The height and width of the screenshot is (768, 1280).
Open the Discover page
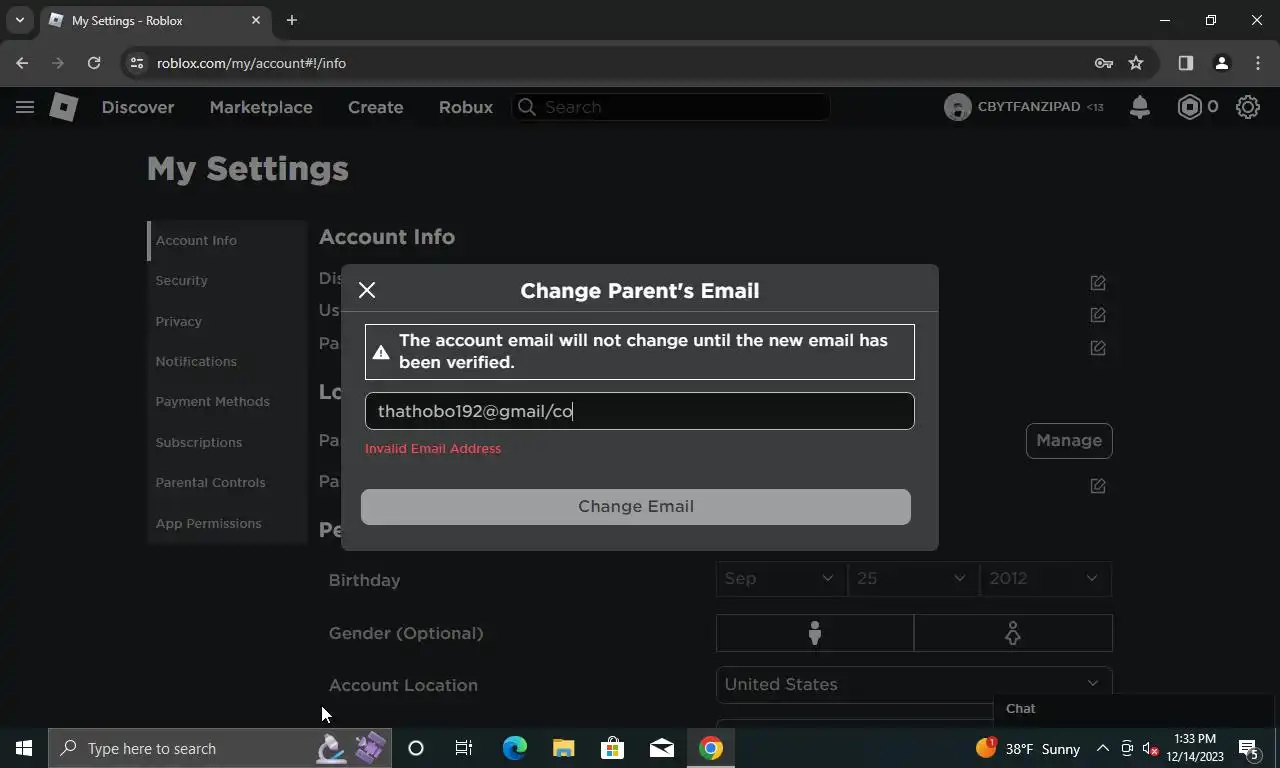click(x=138, y=107)
